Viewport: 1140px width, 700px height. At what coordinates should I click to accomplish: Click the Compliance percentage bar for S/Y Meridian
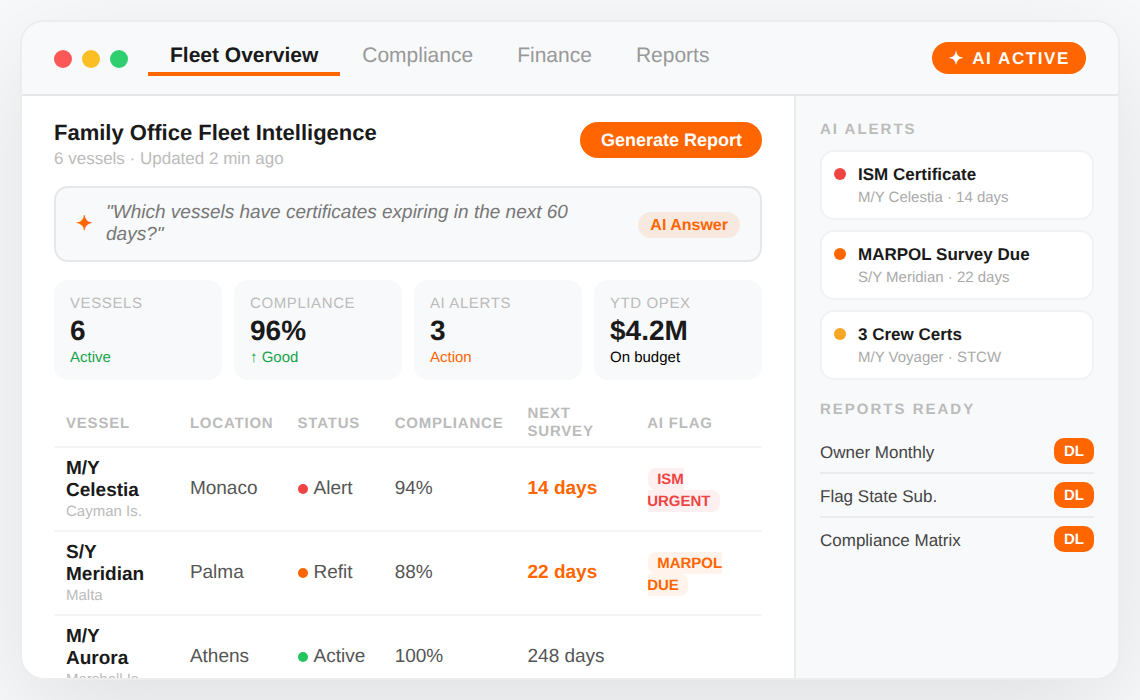pos(415,571)
